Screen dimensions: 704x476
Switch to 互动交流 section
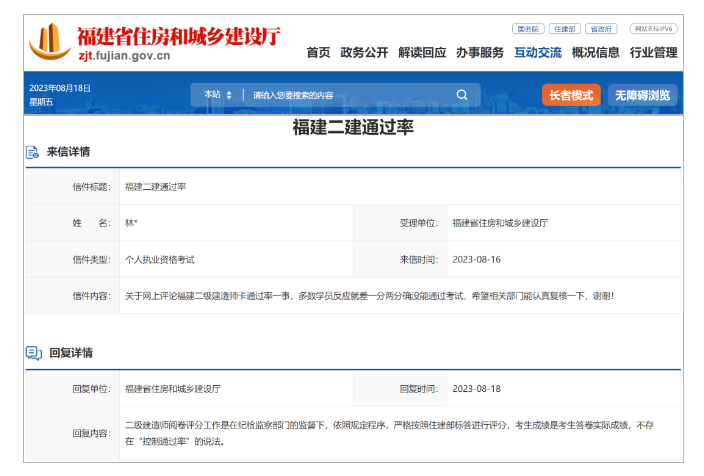(538, 53)
